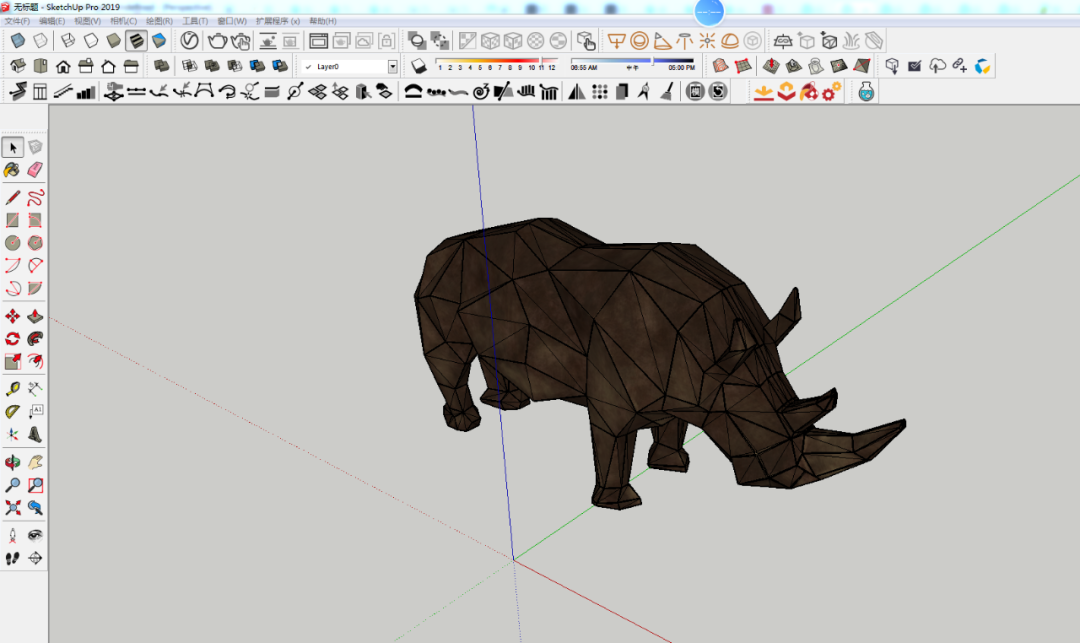Image resolution: width=1080 pixels, height=643 pixels.
Task: Open the 相机(C) menu
Action: click(x=125, y=20)
